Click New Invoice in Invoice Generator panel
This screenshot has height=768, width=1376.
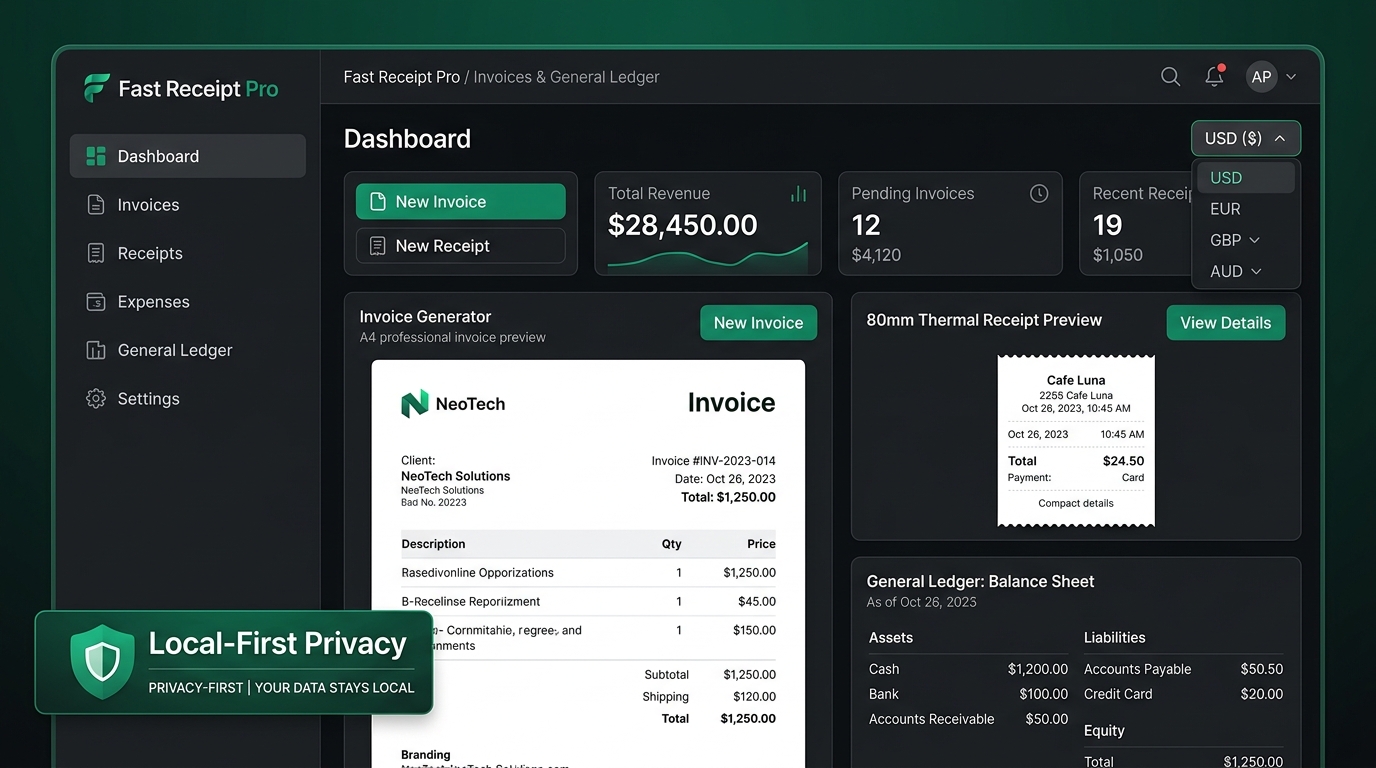tap(758, 323)
